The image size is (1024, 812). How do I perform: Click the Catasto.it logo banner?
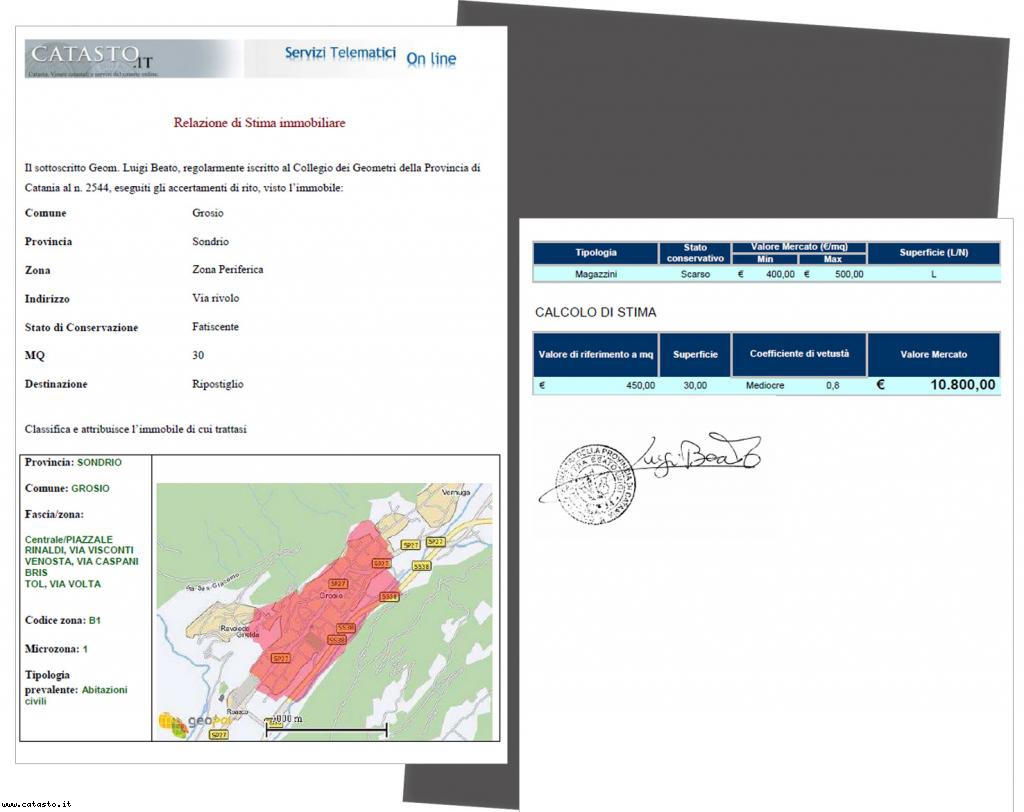click(132, 58)
